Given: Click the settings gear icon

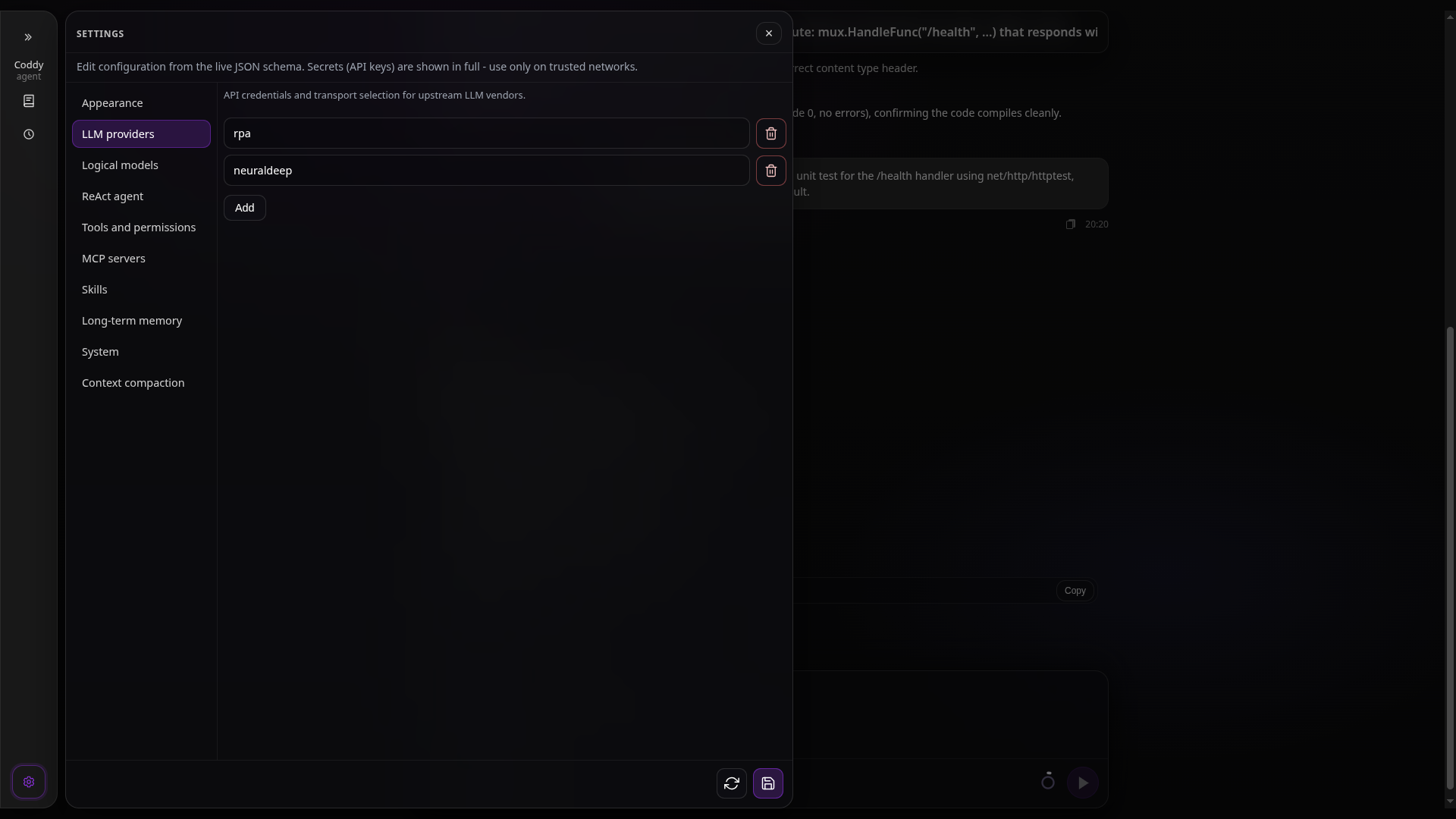Looking at the screenshot, I should click(x=29, y=782).
